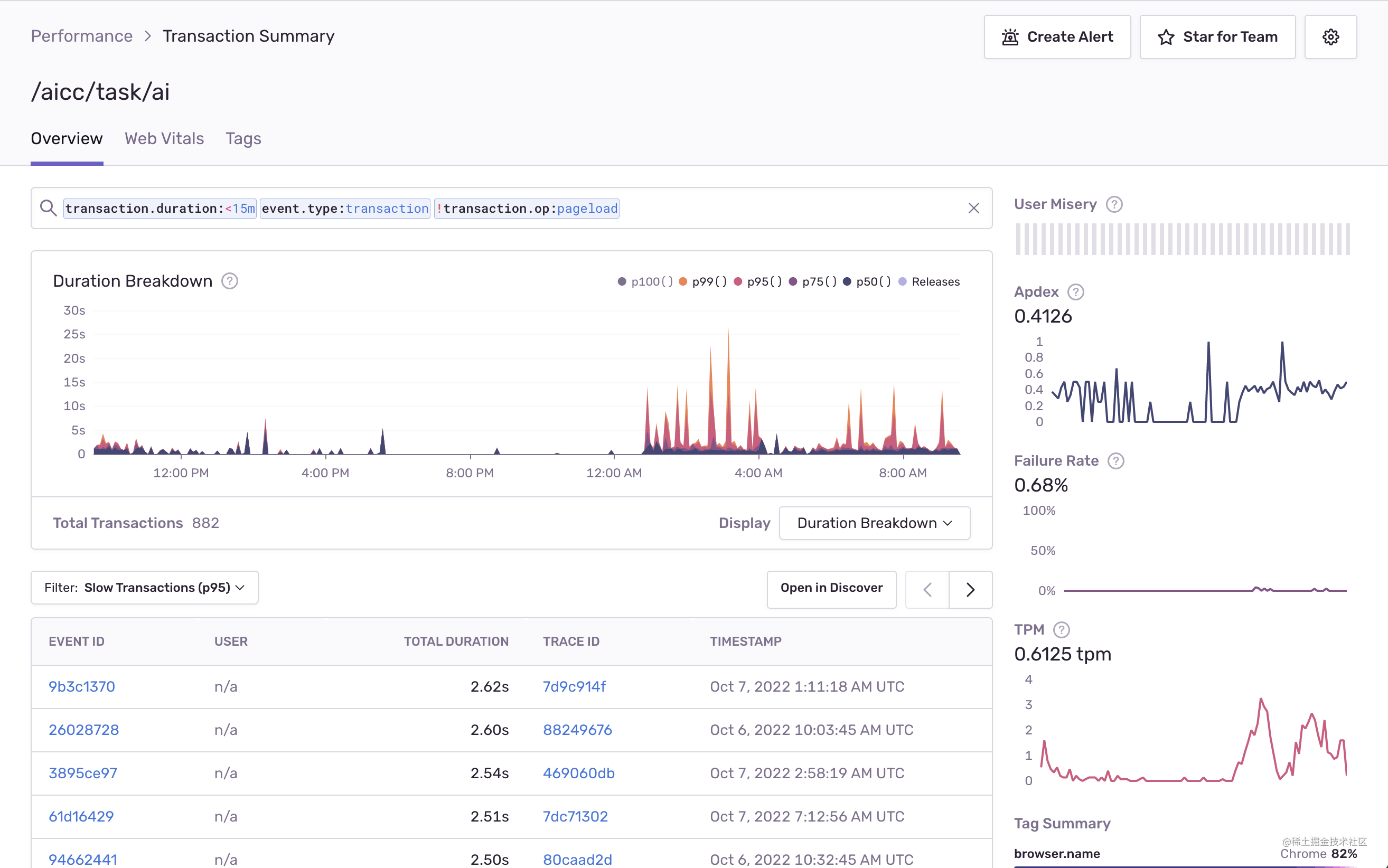Open User Misery help icon
The image size is (1388, 868).
tap(1114, 204)
